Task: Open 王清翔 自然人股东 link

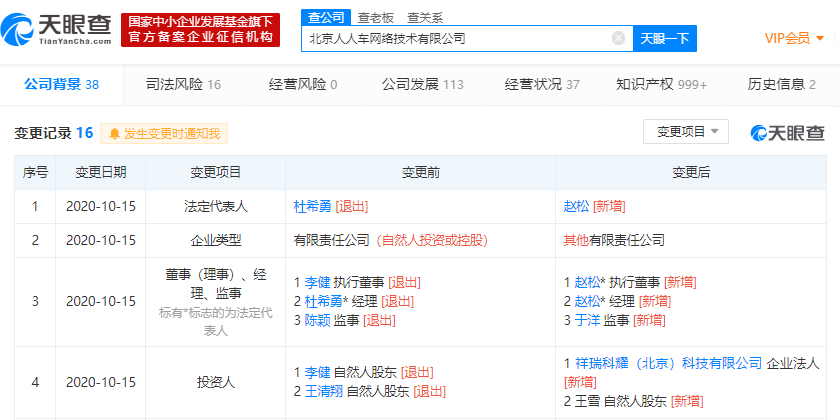Action: pyautogui.click(x=324, y=391)
